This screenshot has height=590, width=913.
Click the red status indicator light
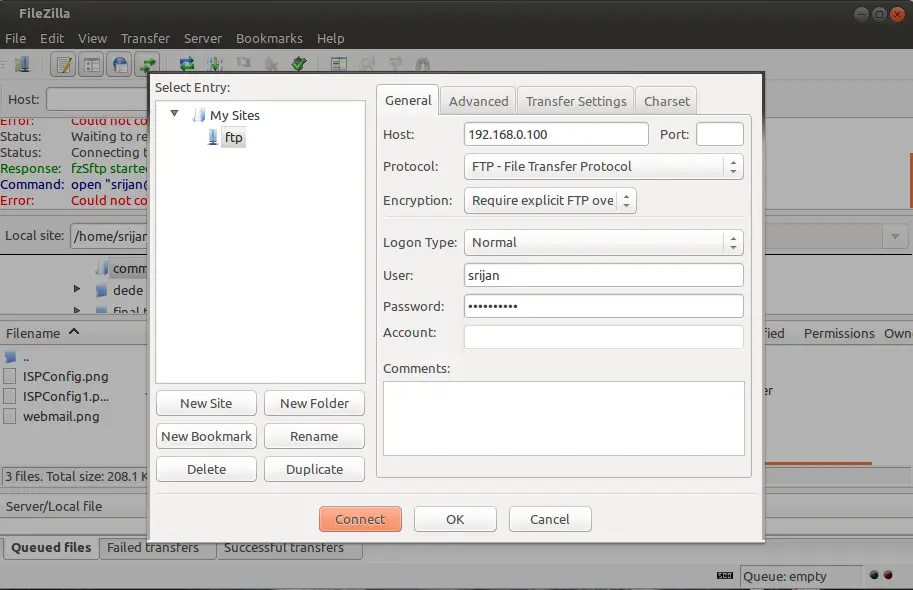(888, 575)
